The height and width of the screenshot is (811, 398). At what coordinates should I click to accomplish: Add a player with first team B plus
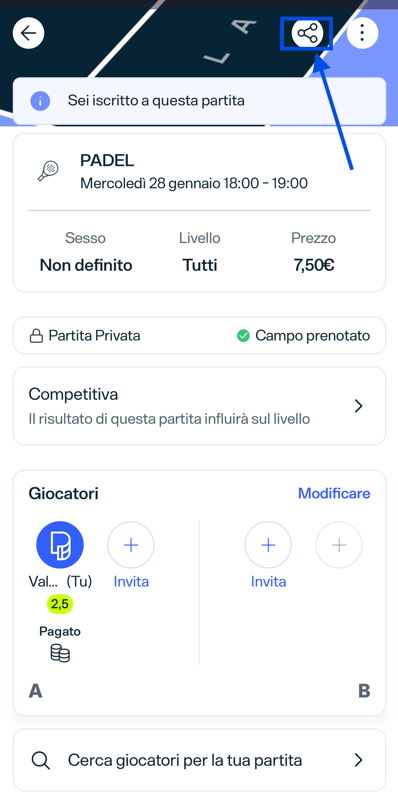tap(268, 545)
